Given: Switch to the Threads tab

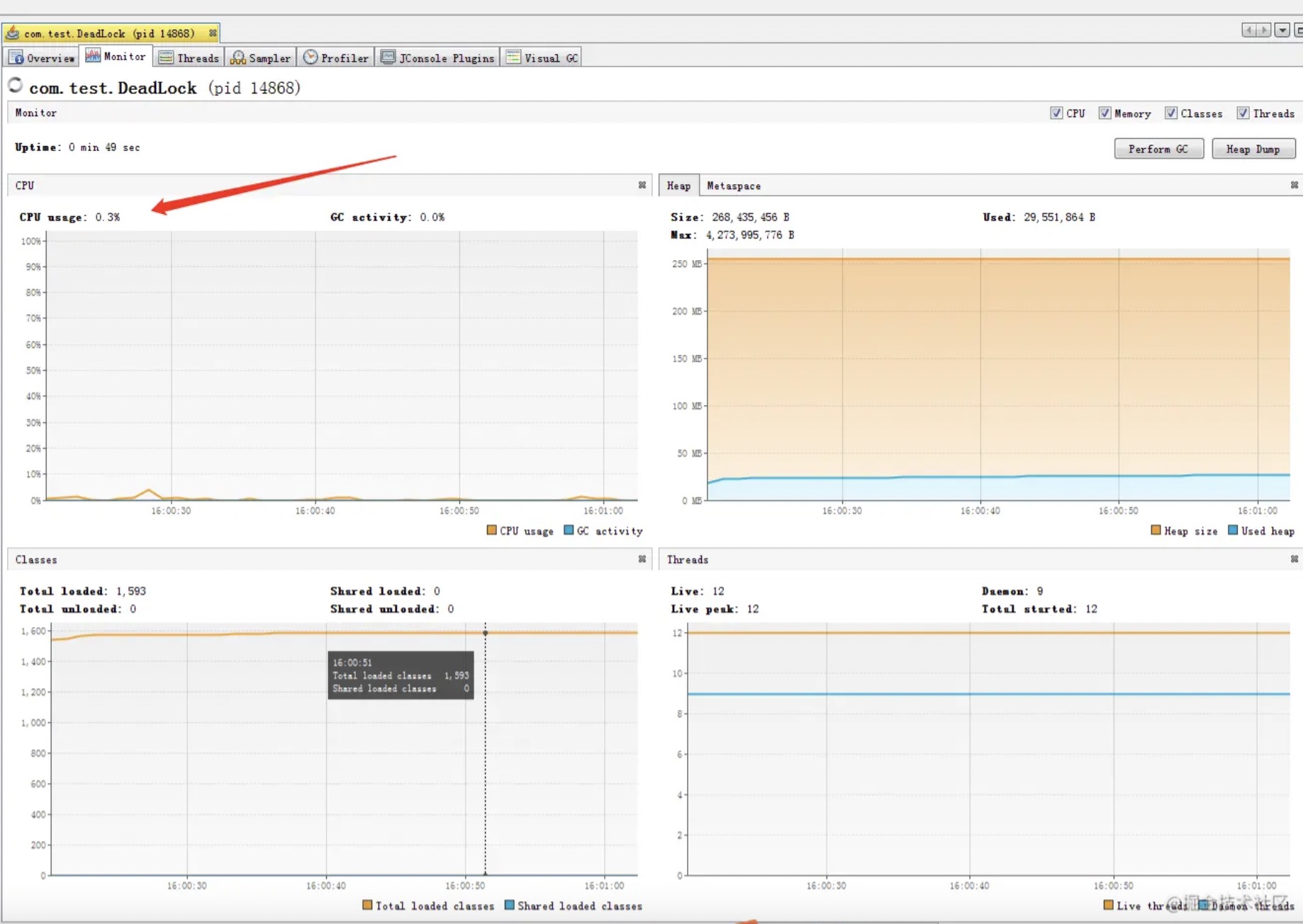Looking at the screenshot, I should pos(189,58).
